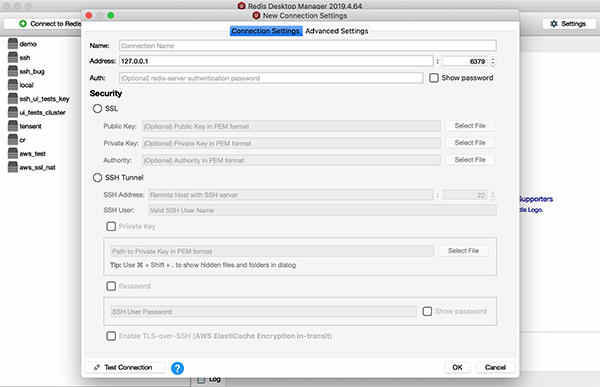Click the database icon for aws_test

point(13,153)
